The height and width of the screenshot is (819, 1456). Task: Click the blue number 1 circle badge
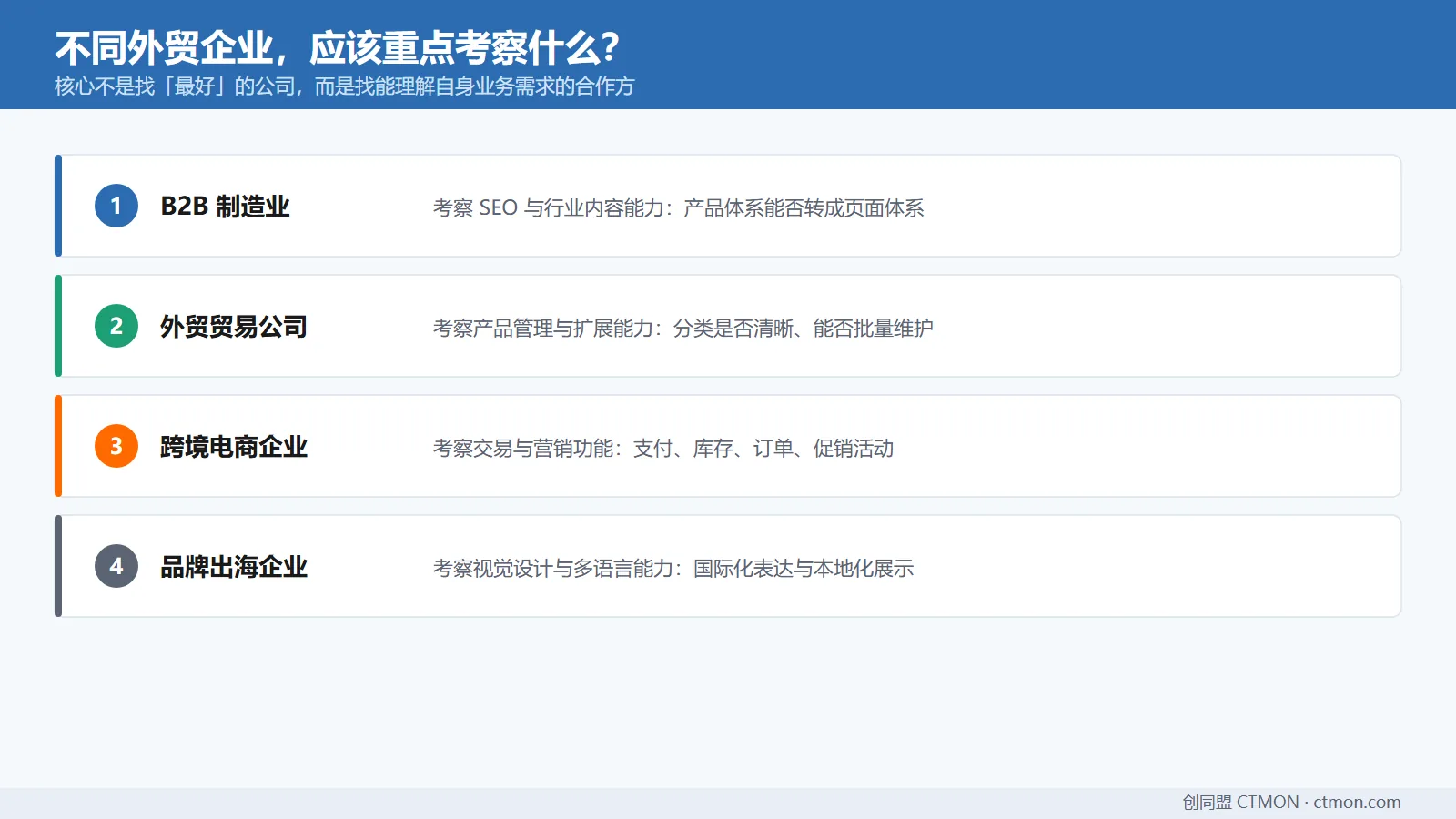click(x=116, y=206)
